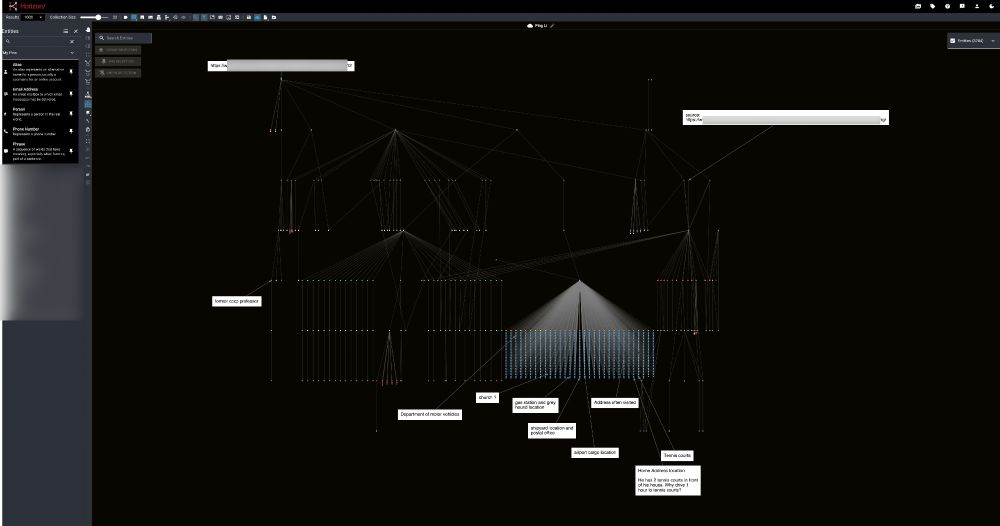Click the pencil icon to rename the graph

click(552, 26)
